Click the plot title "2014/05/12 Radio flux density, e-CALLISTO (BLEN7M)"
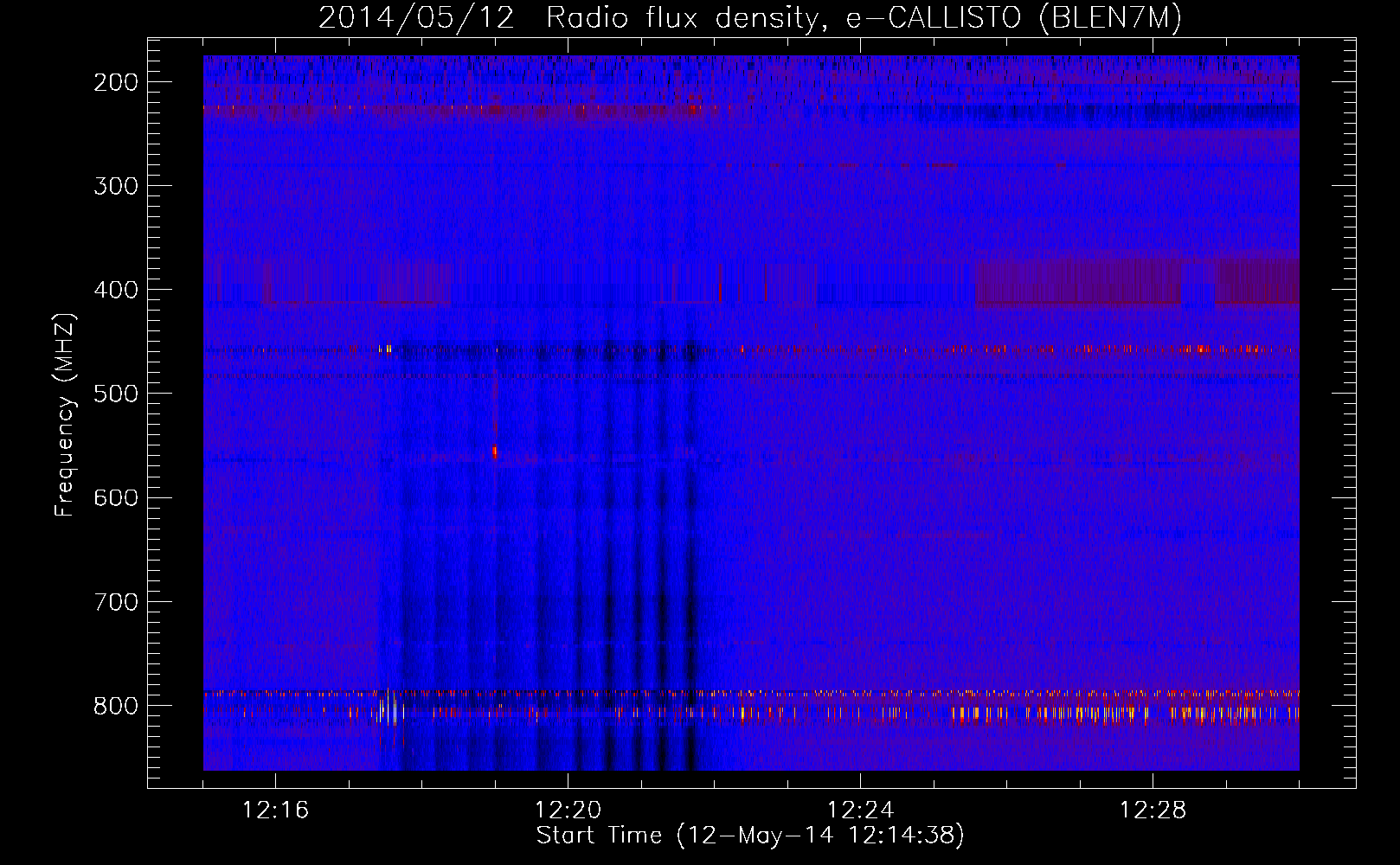Screen dimensions: 1400x865 click(x=749, y=17)
